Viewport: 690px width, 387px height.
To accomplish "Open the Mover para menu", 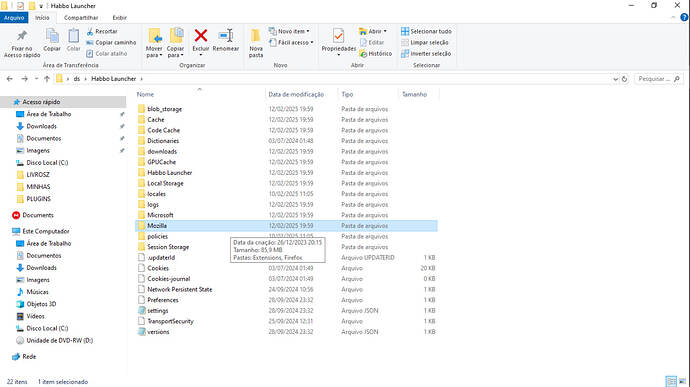I will coord(154,43).
